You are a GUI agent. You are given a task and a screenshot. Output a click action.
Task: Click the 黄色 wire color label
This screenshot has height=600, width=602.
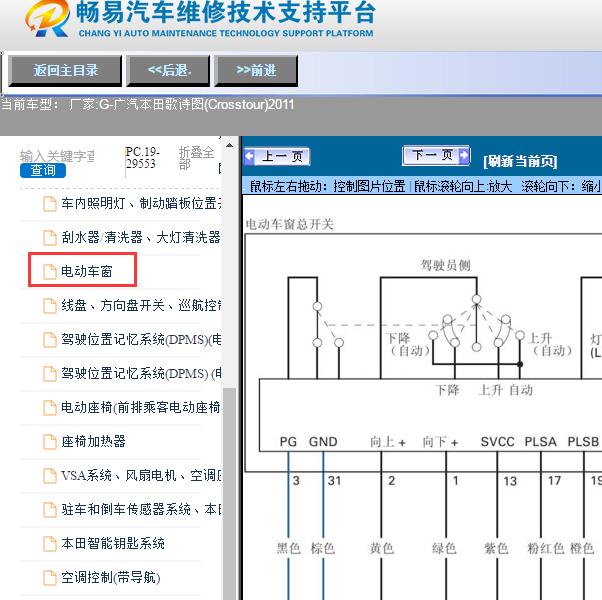tap(382, 548)
